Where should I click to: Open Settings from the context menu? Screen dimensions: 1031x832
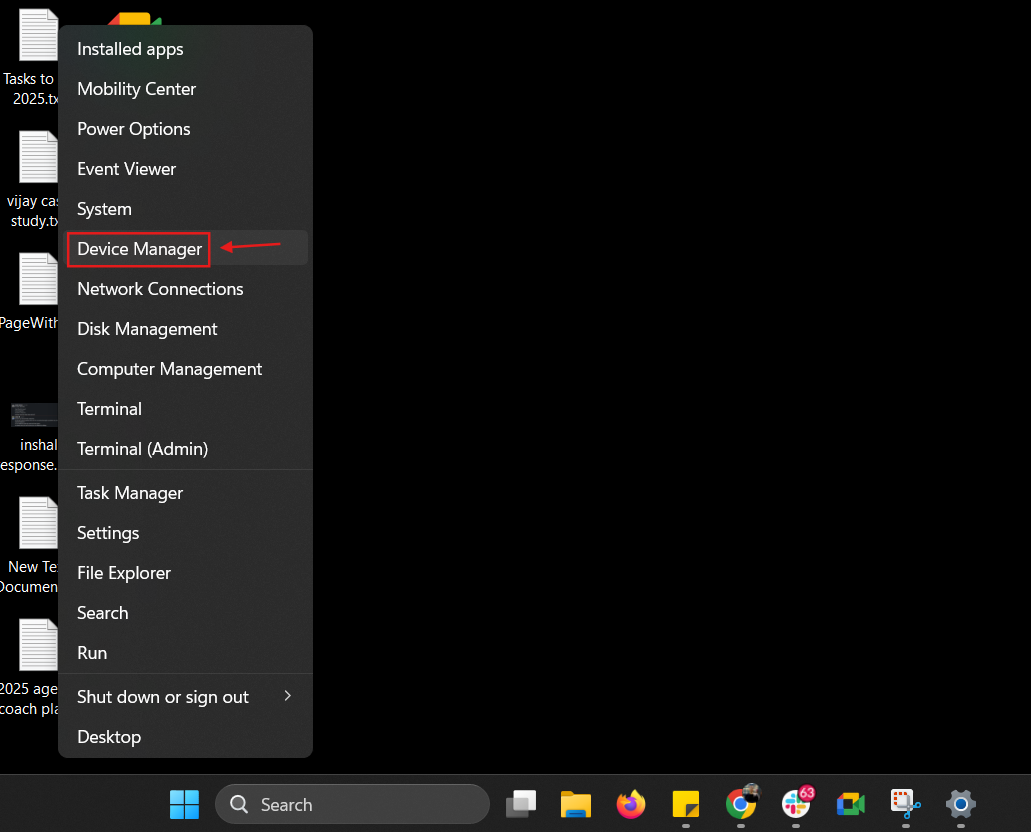coord(185,533)
